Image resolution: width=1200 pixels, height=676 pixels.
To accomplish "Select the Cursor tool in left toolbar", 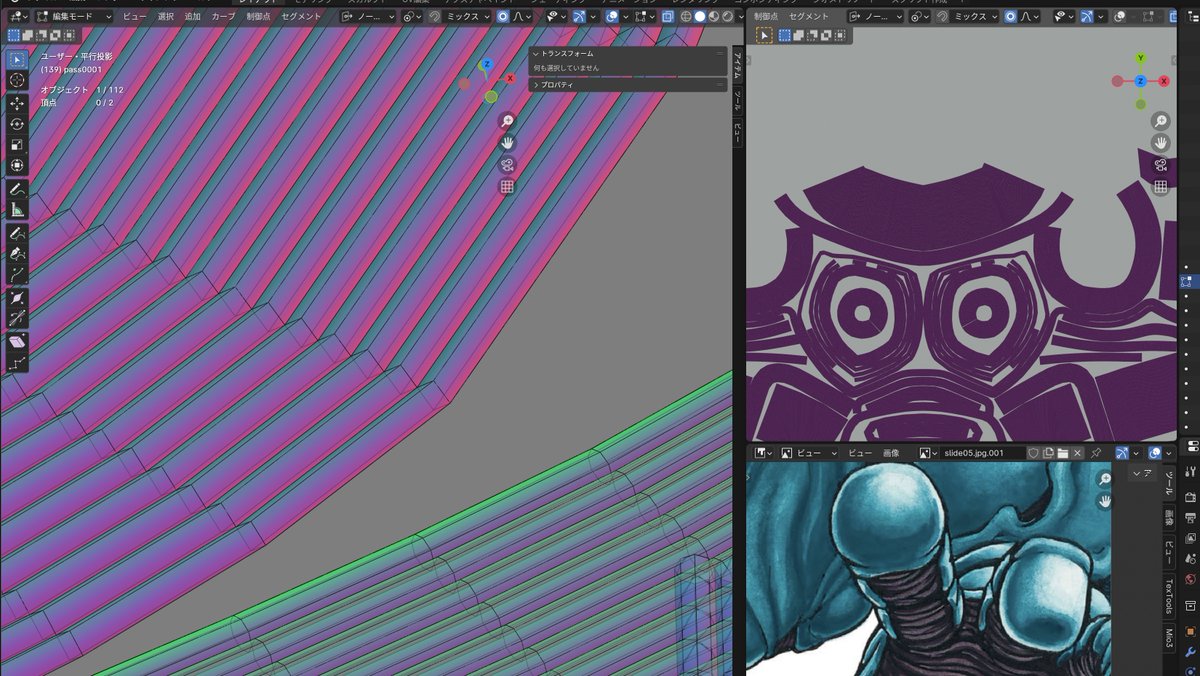I will coord(17,80).
